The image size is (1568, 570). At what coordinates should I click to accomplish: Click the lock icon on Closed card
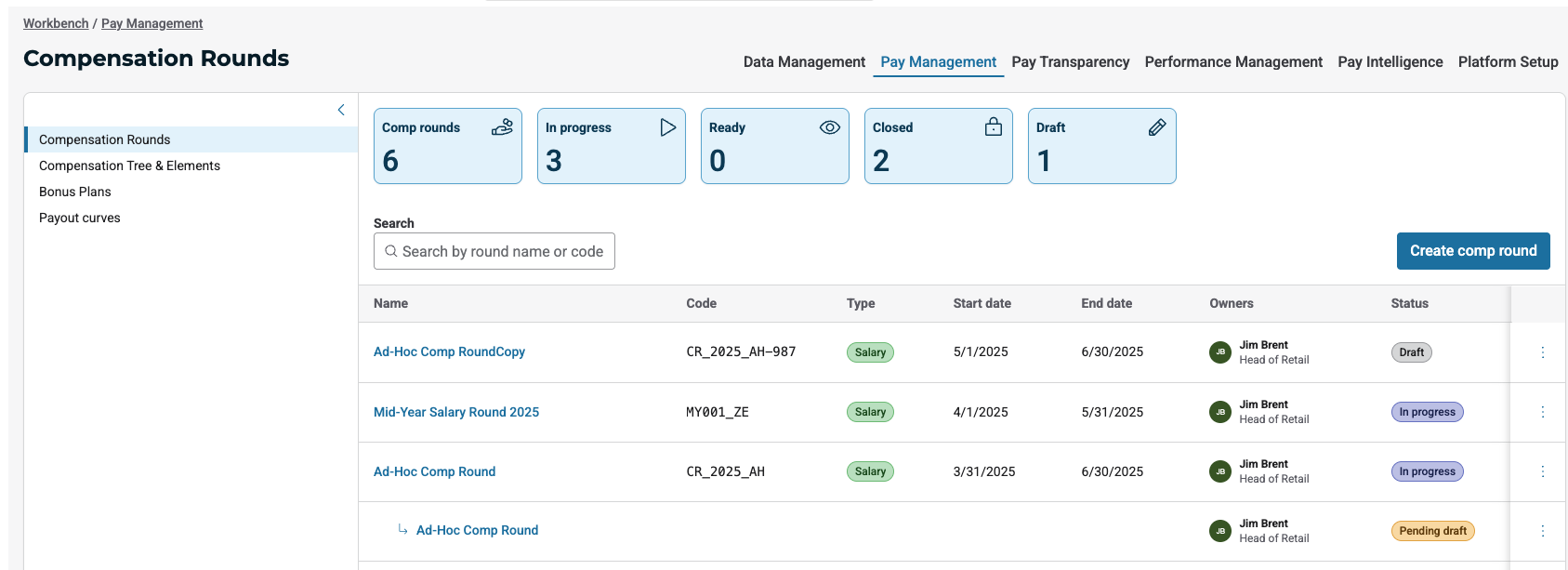pyautogui.click(x=993, y=127)
